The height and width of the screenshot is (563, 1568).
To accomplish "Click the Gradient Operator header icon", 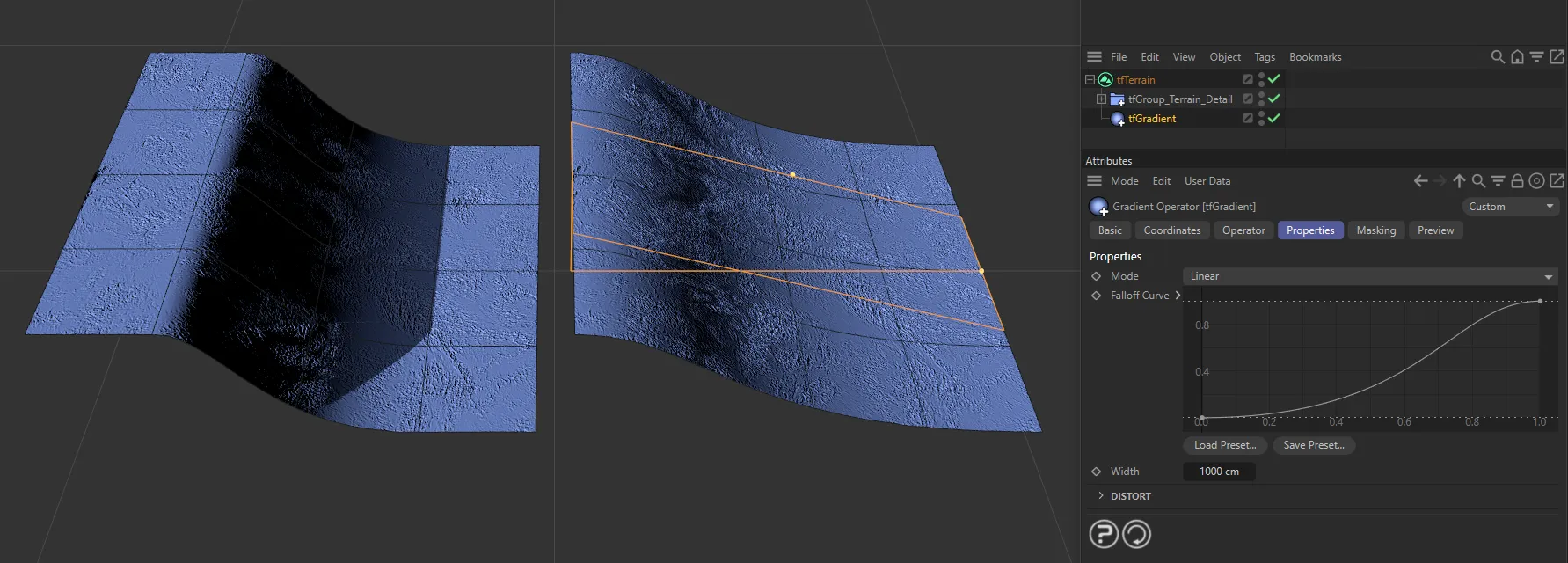I will tap(1098, 207).
